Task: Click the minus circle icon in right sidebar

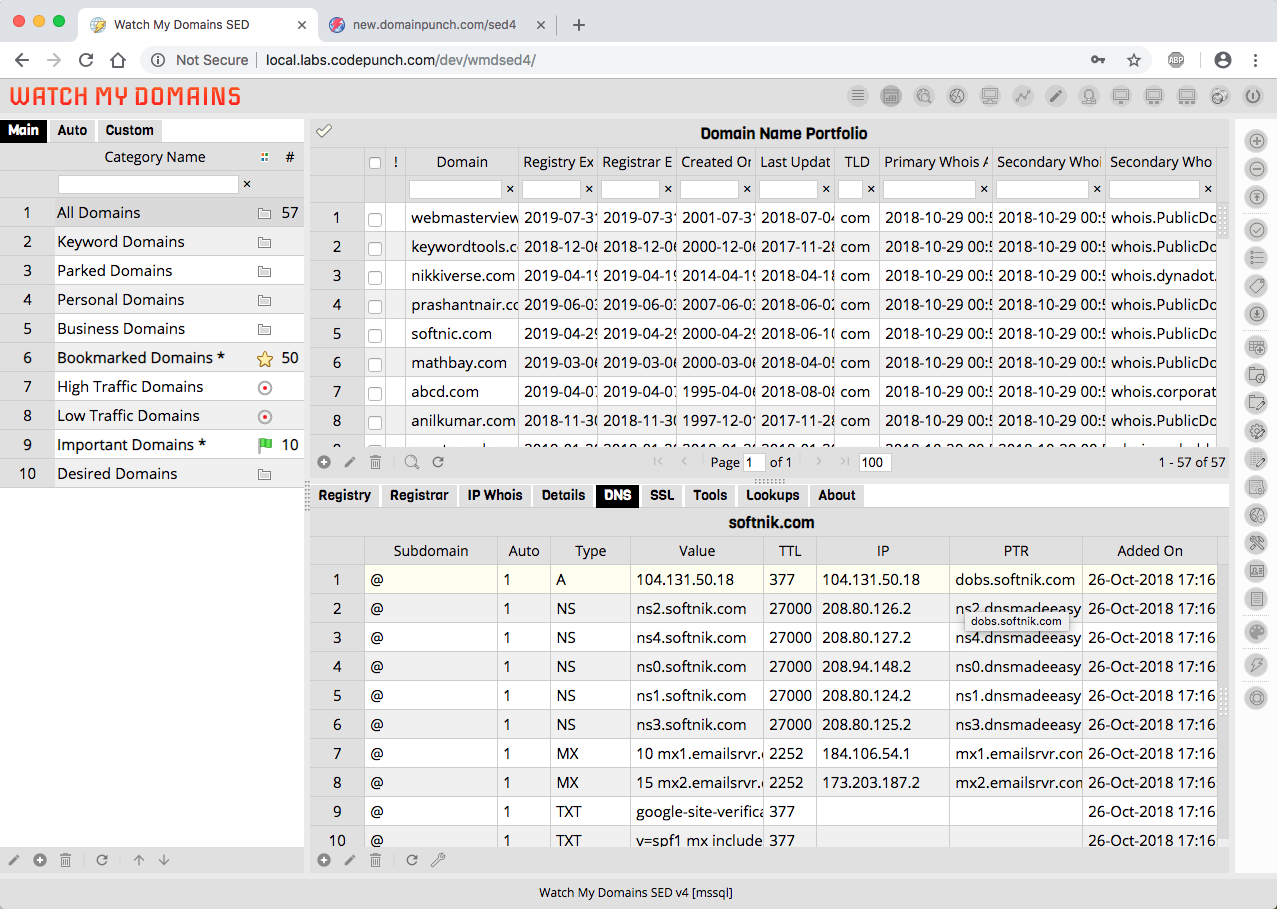Action: tap(1257, 169)
